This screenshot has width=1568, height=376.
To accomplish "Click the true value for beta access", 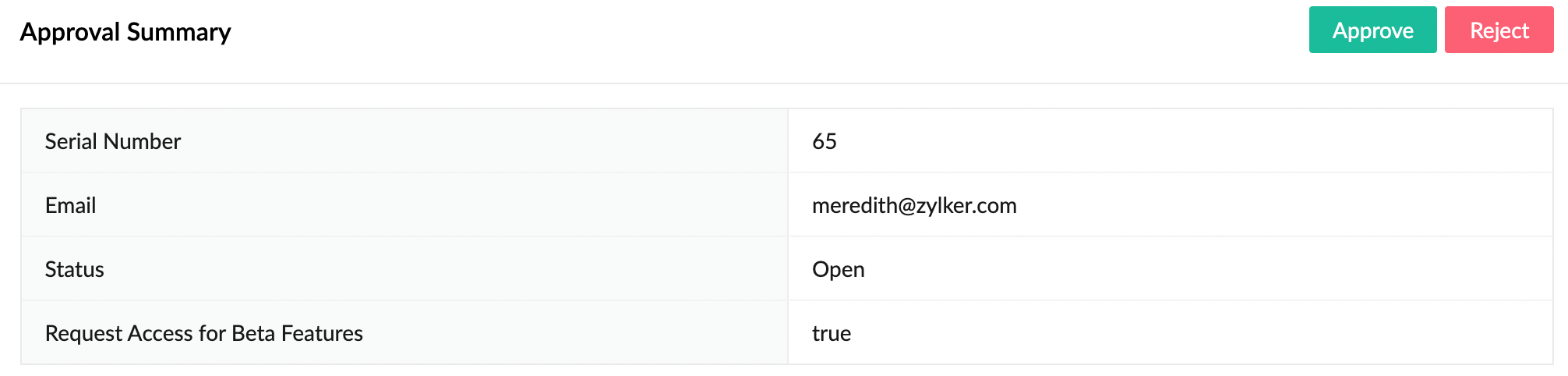I will [x=832, y=333].
